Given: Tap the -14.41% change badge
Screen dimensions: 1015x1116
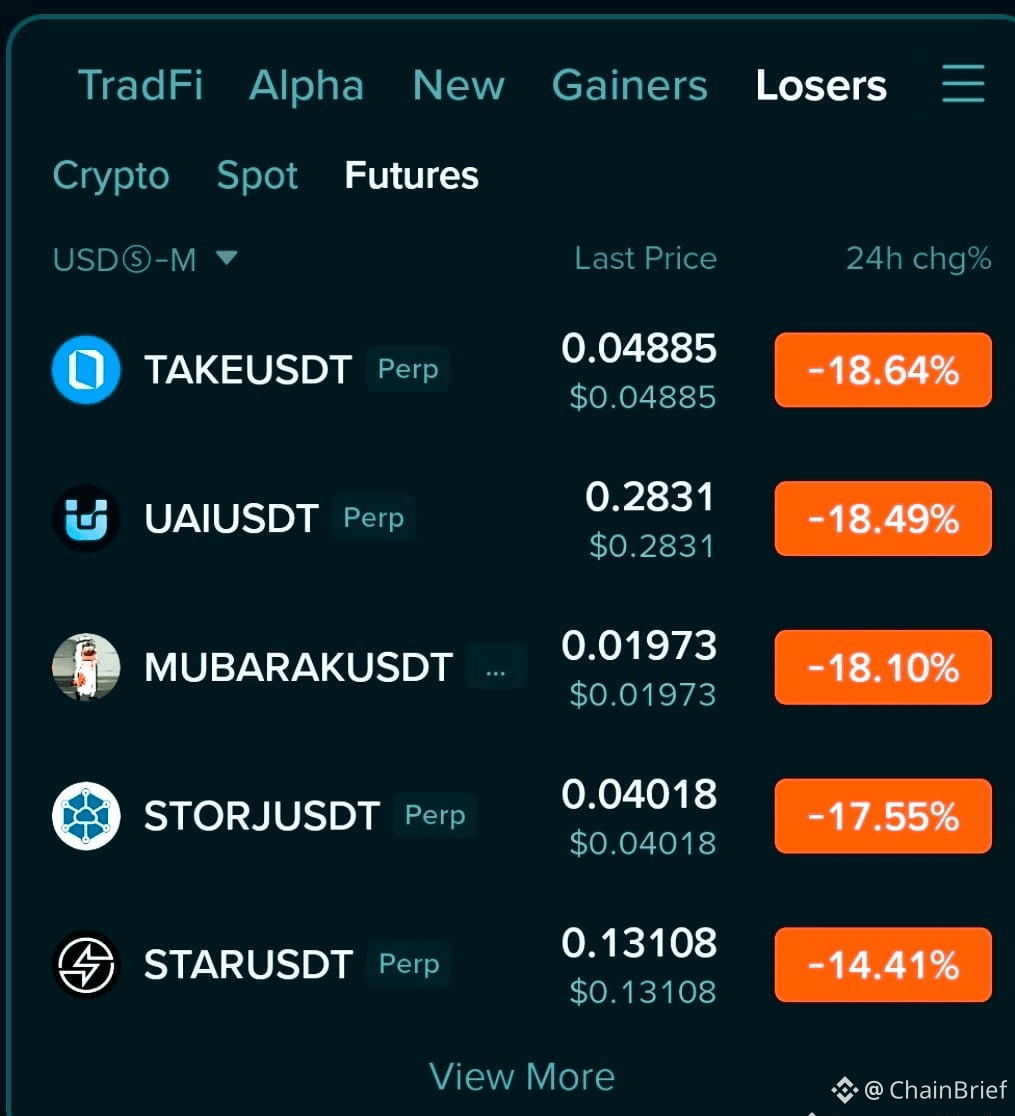Looking at the screenshot, I should tap(883, 964).
